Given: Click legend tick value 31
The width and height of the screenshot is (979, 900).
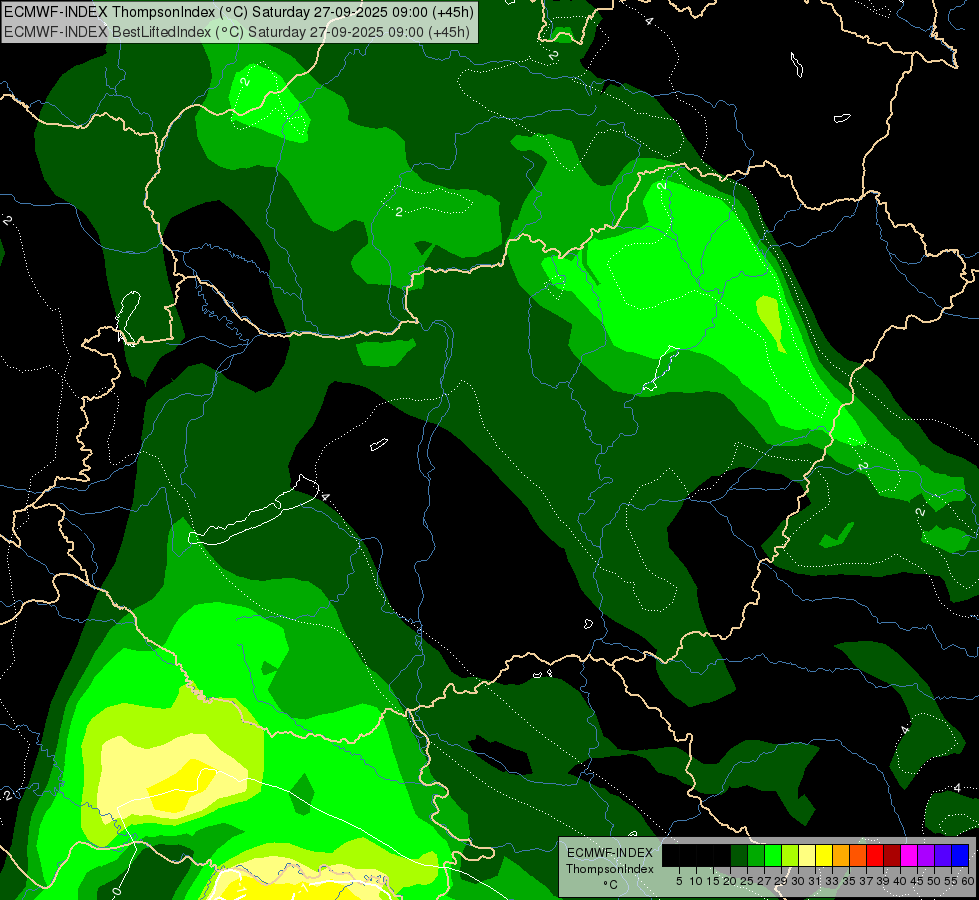Looking at the screenshot, I should pos(815,881).
